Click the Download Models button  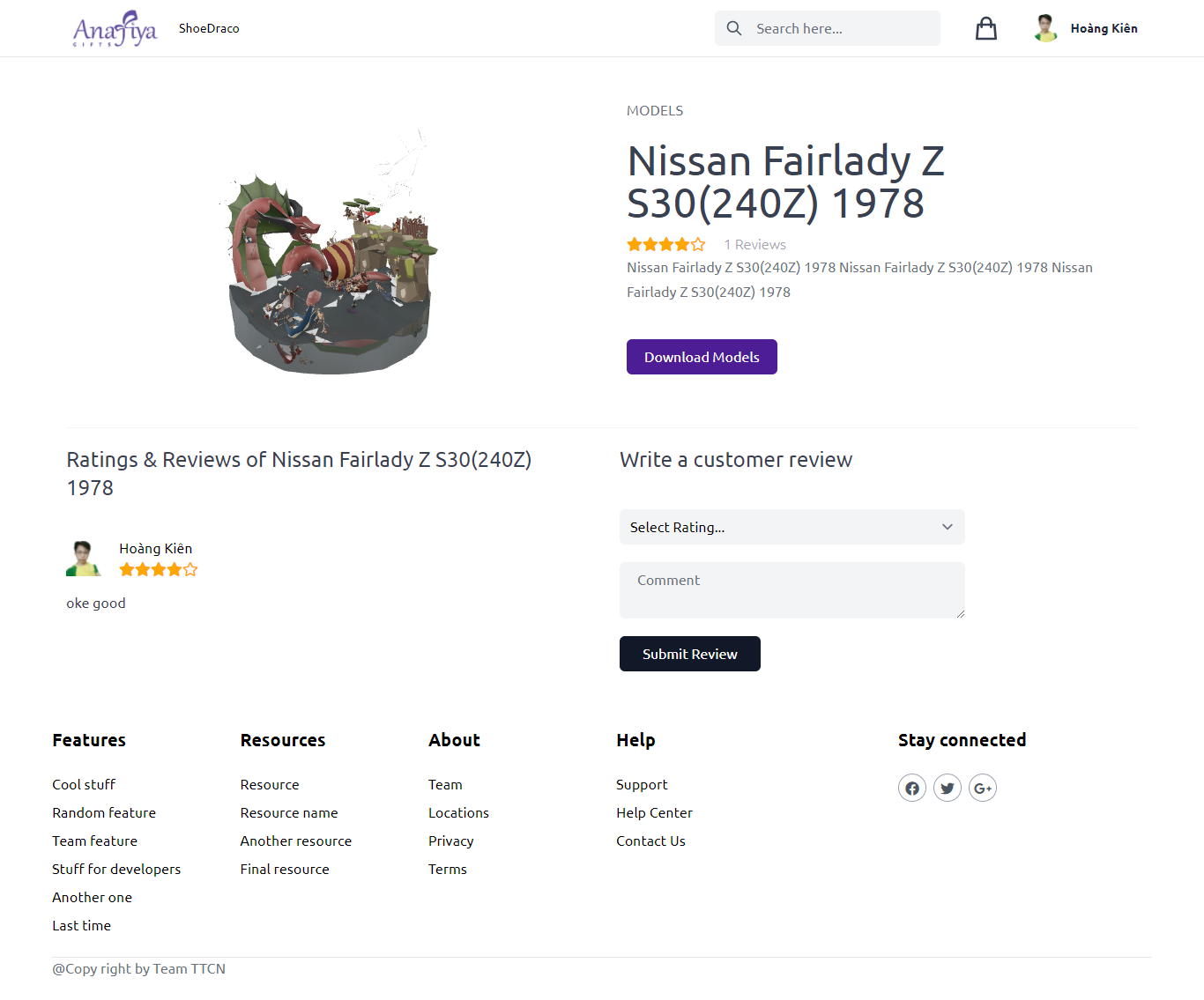point(702,357)
